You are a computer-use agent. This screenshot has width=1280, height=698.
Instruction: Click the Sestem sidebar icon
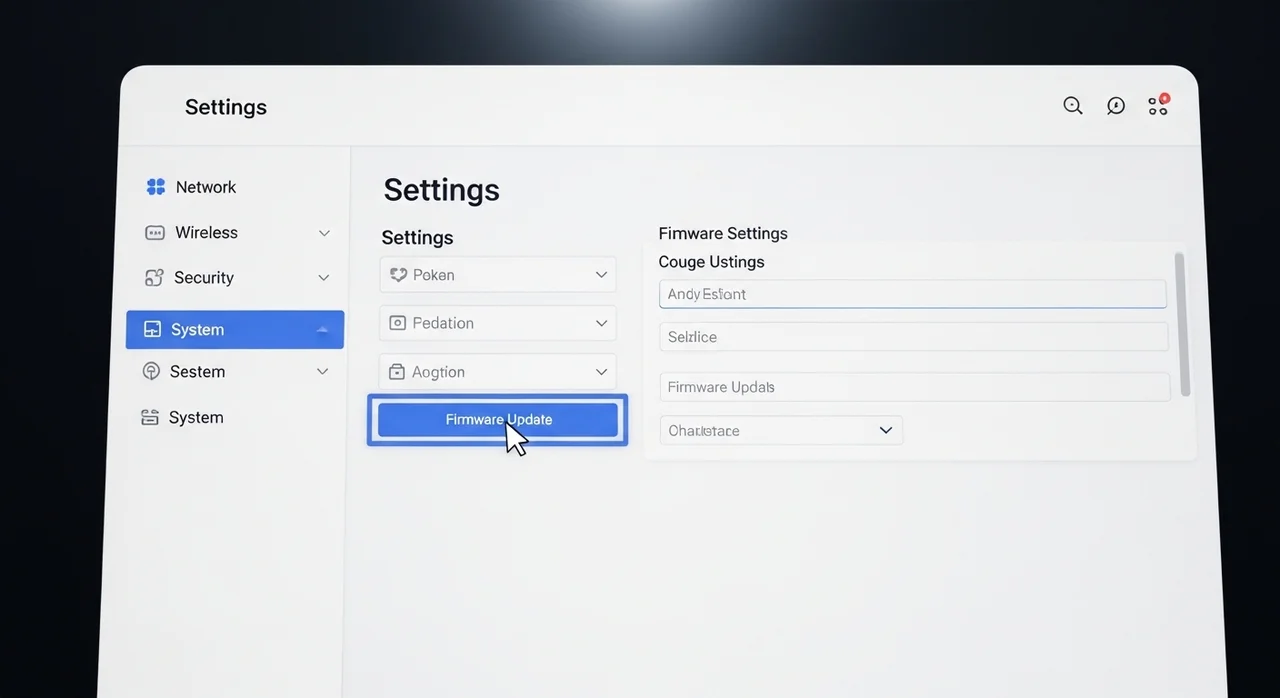point(152,372)
